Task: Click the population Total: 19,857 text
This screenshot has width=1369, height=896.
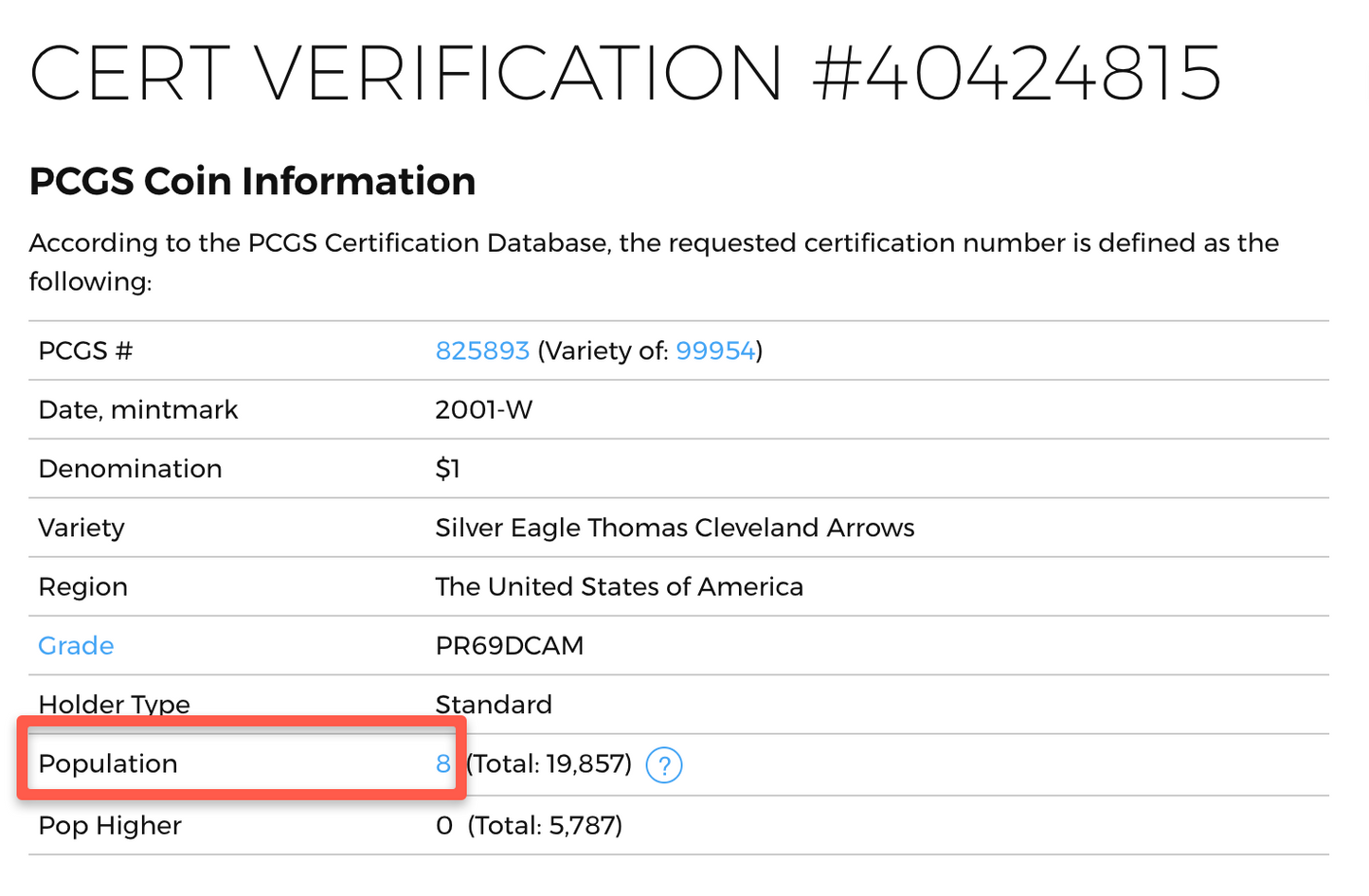Action: [x=549, y=763]
